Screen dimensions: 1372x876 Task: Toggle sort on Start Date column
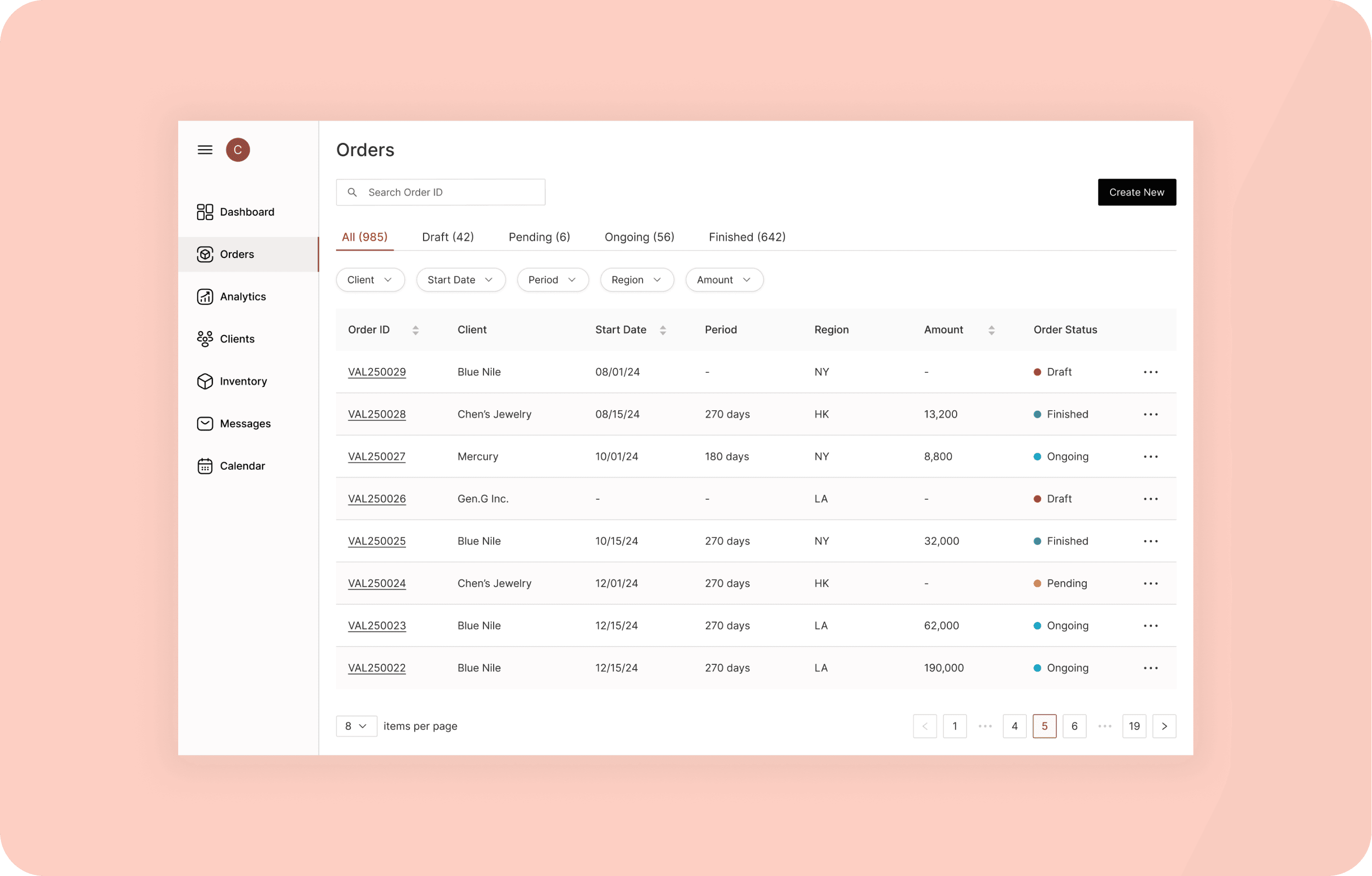[663, 330]
